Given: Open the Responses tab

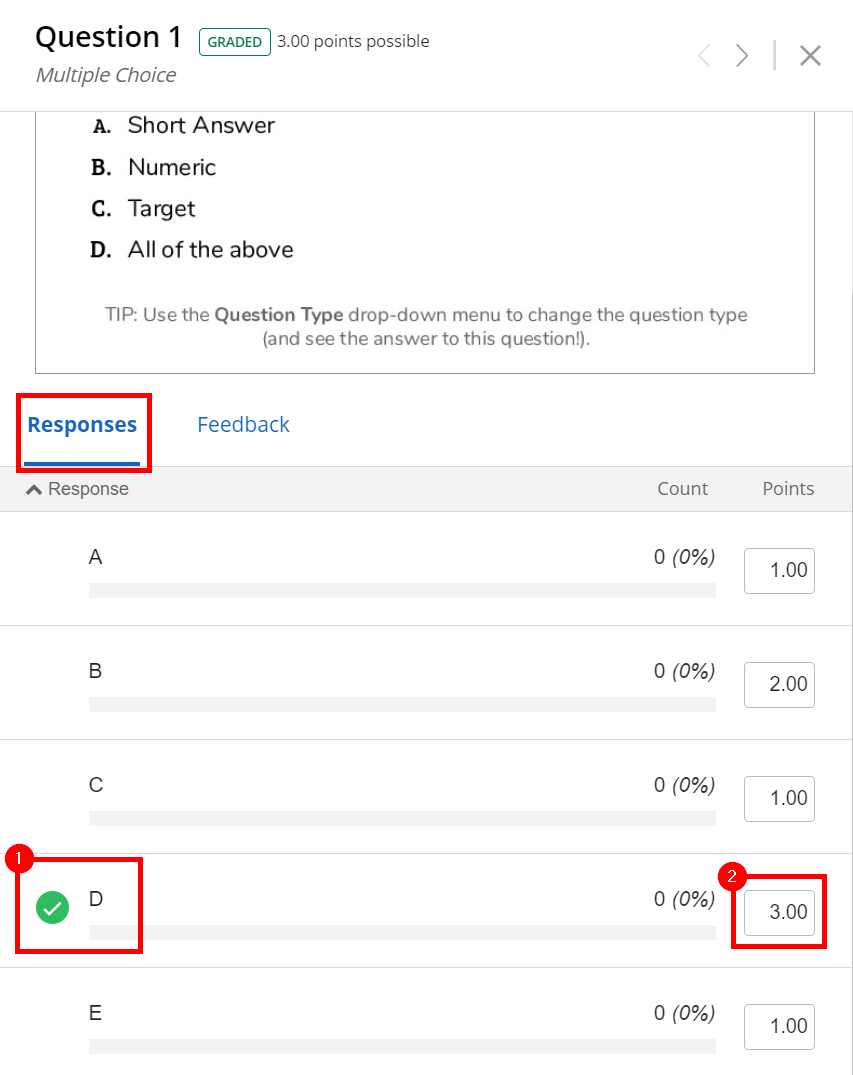Looking at the screenshot, I should (x=83, y=424).
